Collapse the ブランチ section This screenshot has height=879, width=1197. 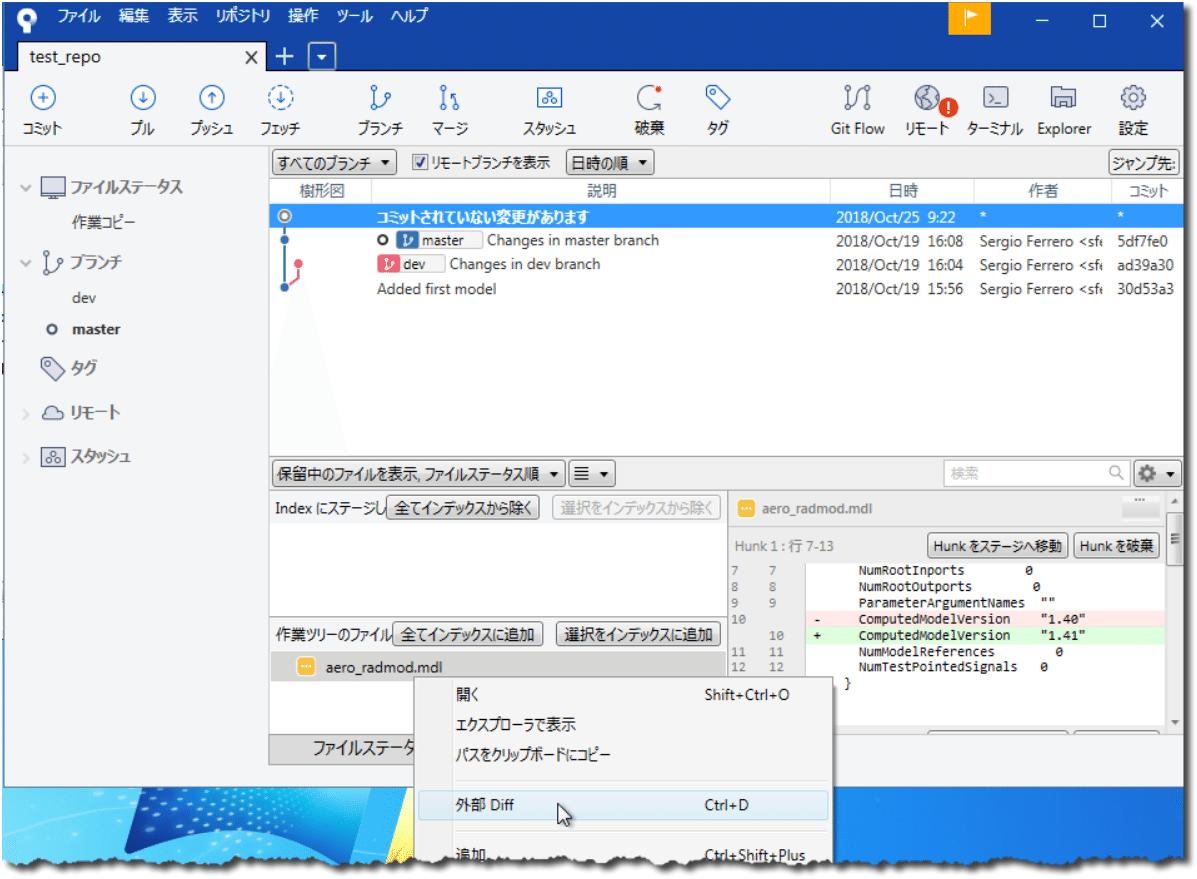tap(25, 263)
